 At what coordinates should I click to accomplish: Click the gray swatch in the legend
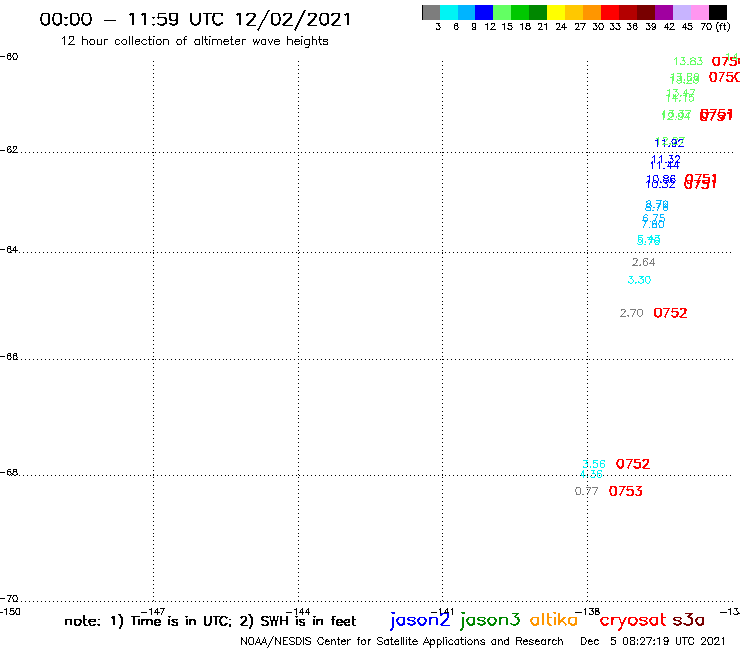pyautogui.click(x=431, y=12)
